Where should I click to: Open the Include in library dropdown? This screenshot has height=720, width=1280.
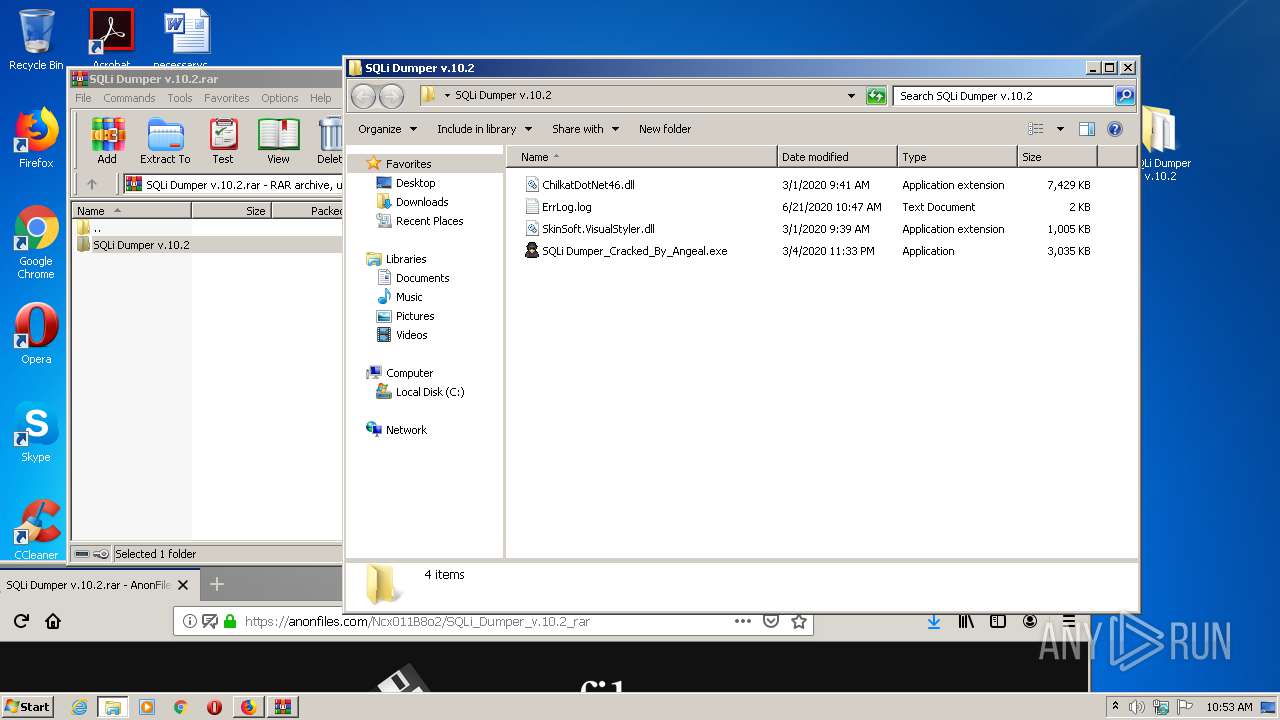[484, 129]
